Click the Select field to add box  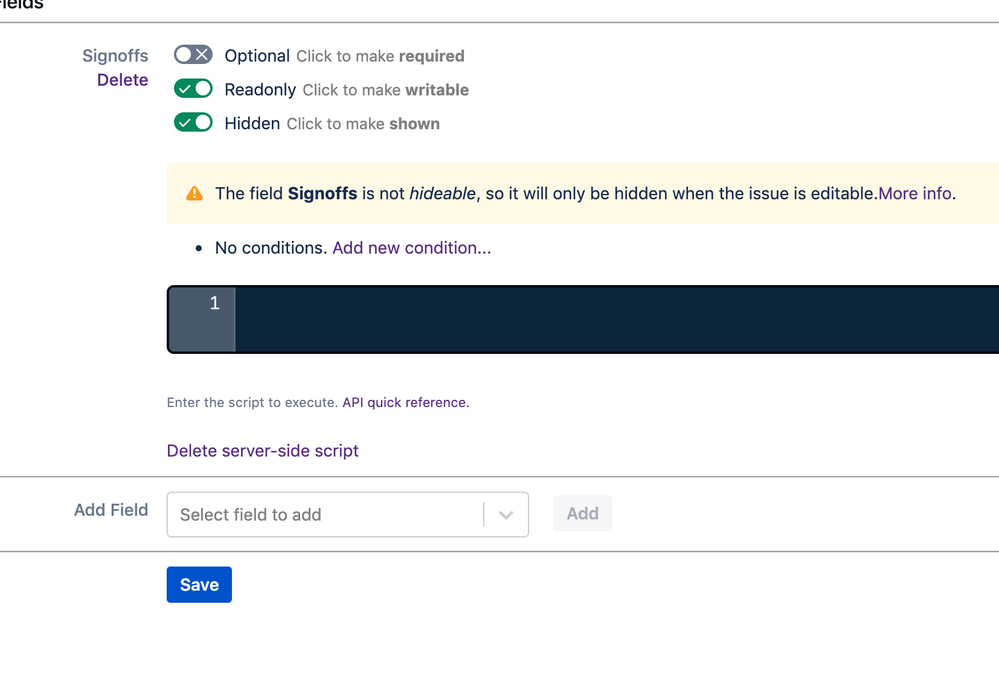pyautogui.click(x=347, y=515)
